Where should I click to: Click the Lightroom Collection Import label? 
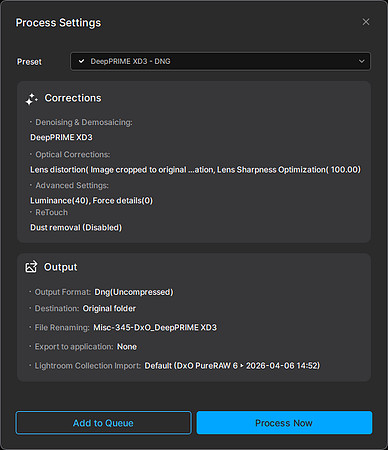88,366
